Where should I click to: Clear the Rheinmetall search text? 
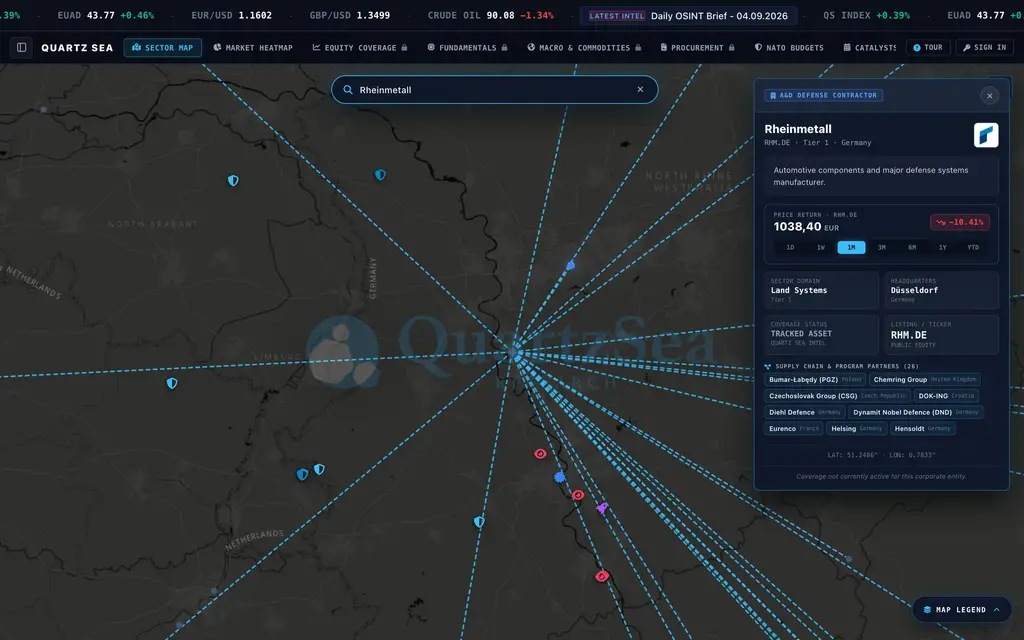click(640, 89)
